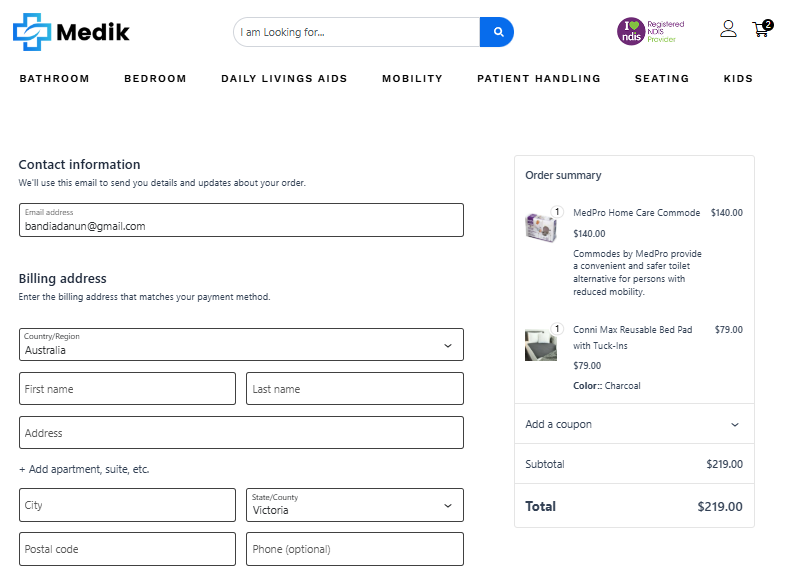This screenshot has width=805, height=581.
Task: Open the shopping cart icon
Action: (x=761, y=29)
